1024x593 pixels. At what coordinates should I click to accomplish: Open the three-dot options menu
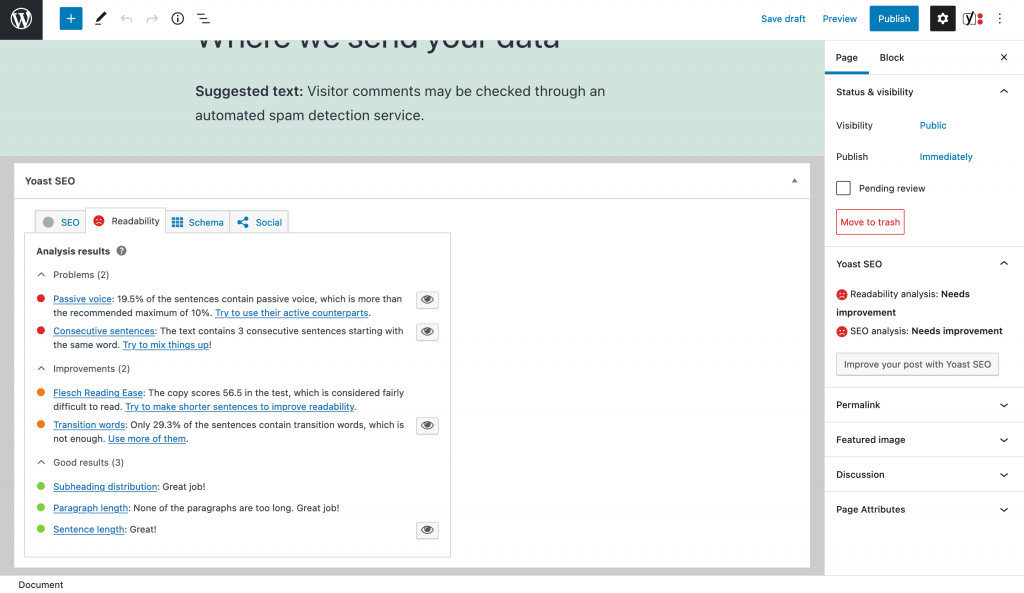(1000, 19)
